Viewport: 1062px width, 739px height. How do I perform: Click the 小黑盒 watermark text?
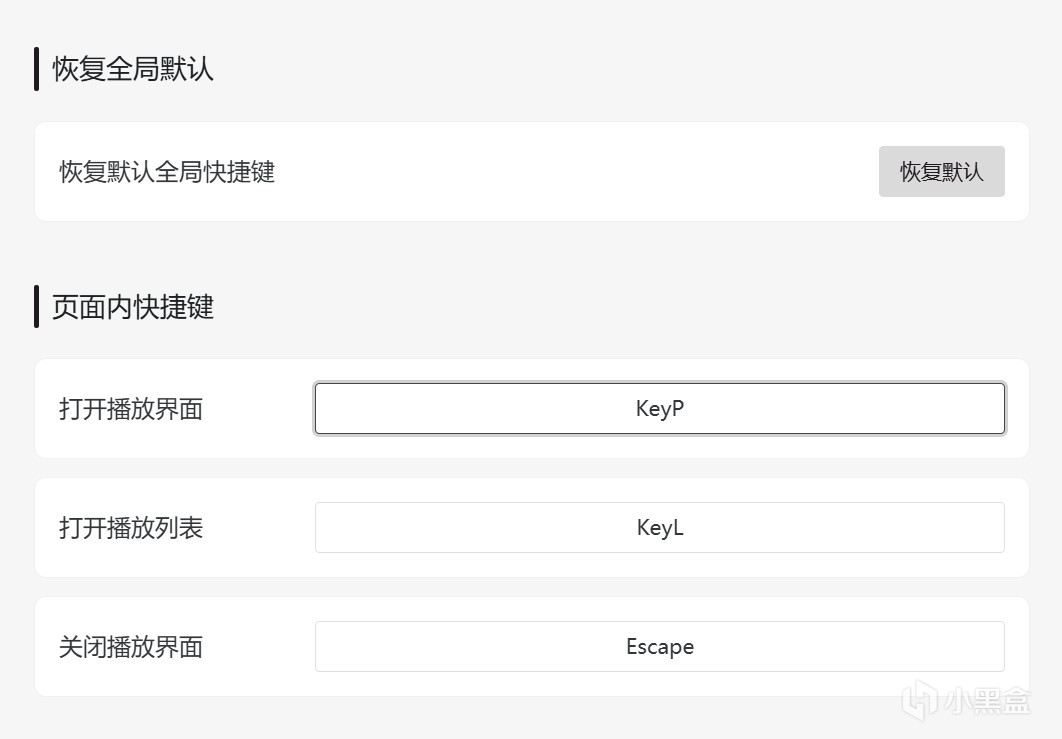988,701
